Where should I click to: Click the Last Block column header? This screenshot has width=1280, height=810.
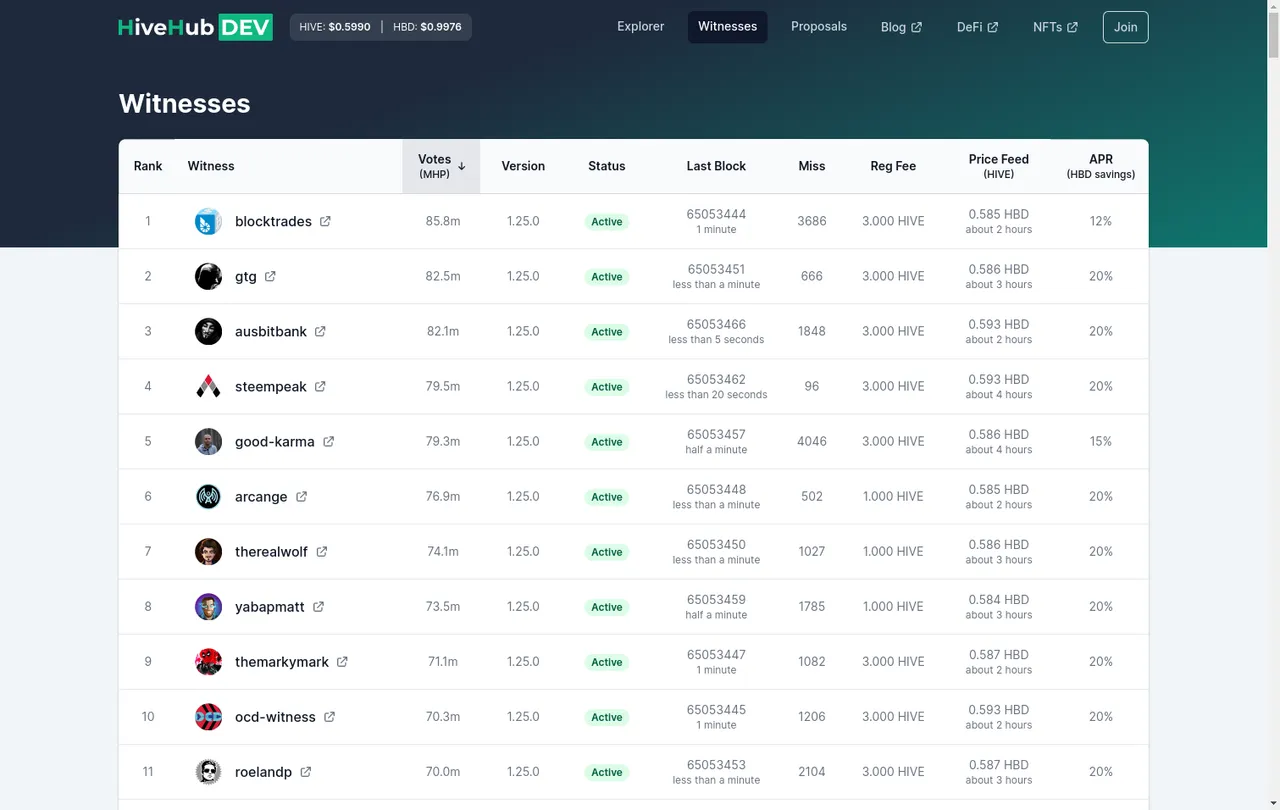pos(716,166)
